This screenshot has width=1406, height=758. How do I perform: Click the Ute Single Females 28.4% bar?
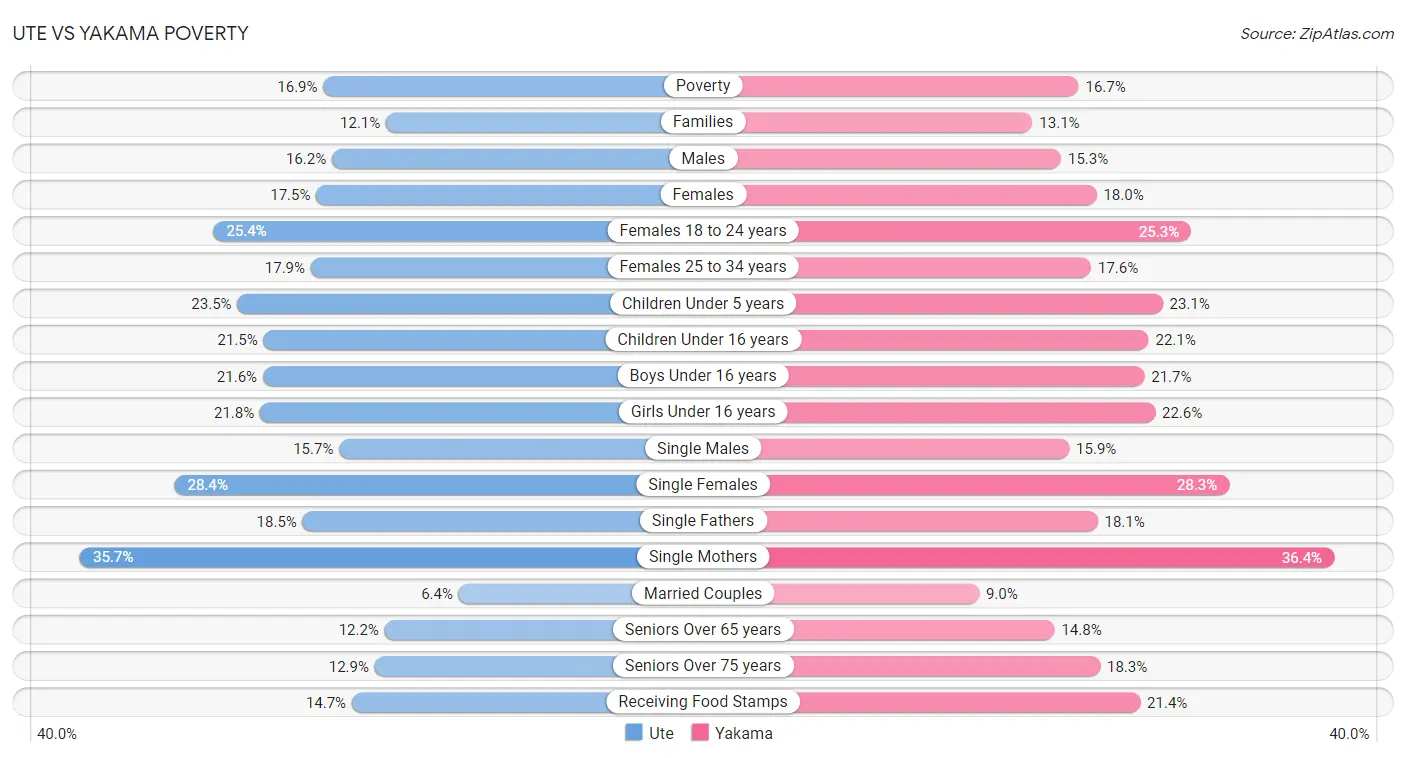(438, 485)
